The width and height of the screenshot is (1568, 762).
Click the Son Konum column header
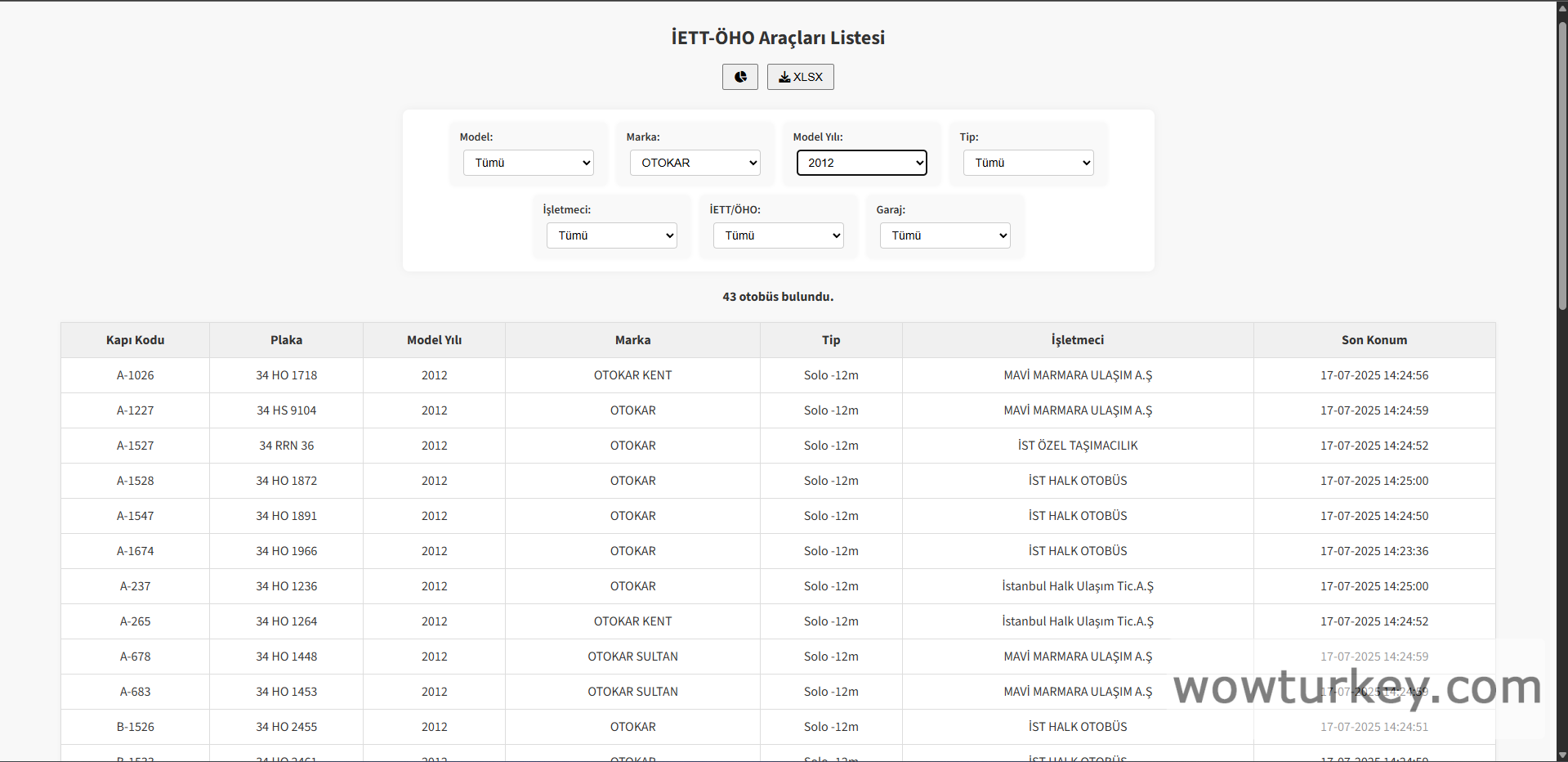tap(1374, 340)
